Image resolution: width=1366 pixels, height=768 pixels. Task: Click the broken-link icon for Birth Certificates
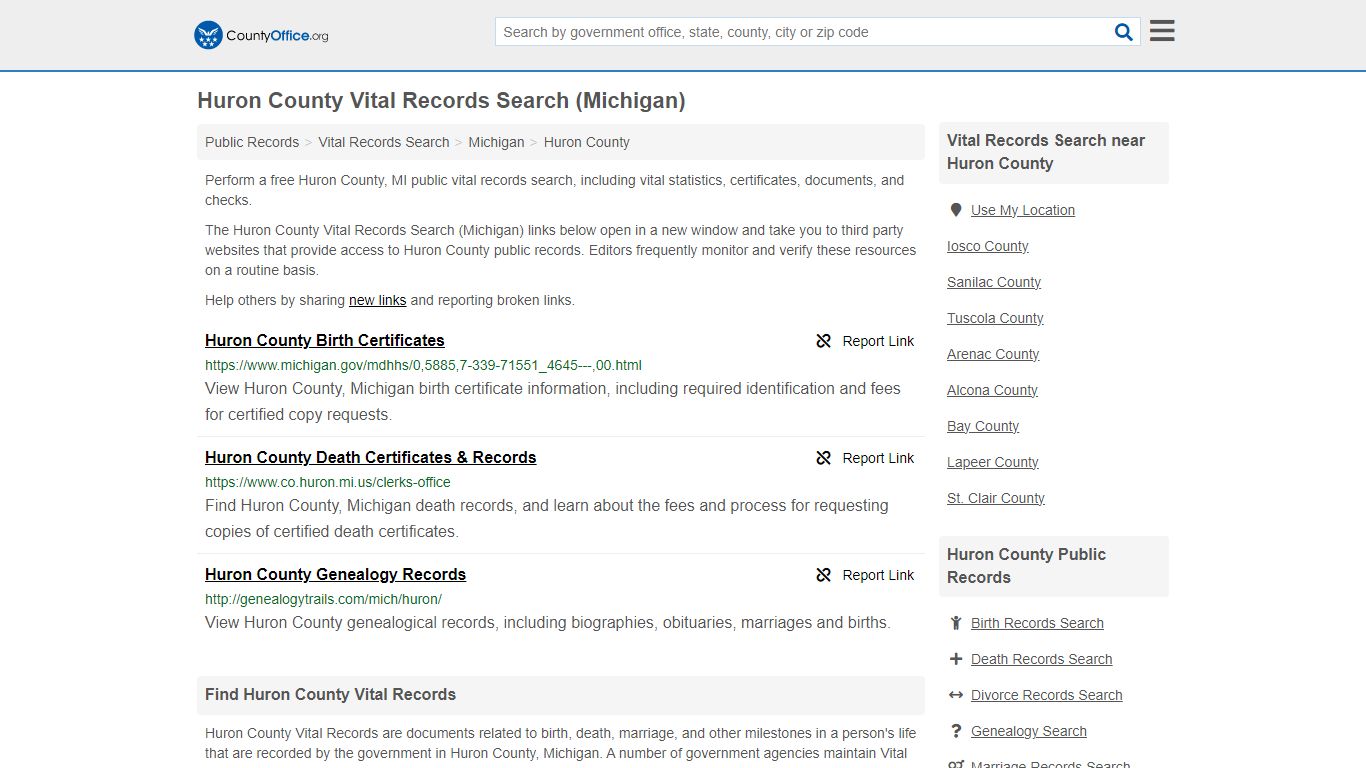tap(823, 341)
